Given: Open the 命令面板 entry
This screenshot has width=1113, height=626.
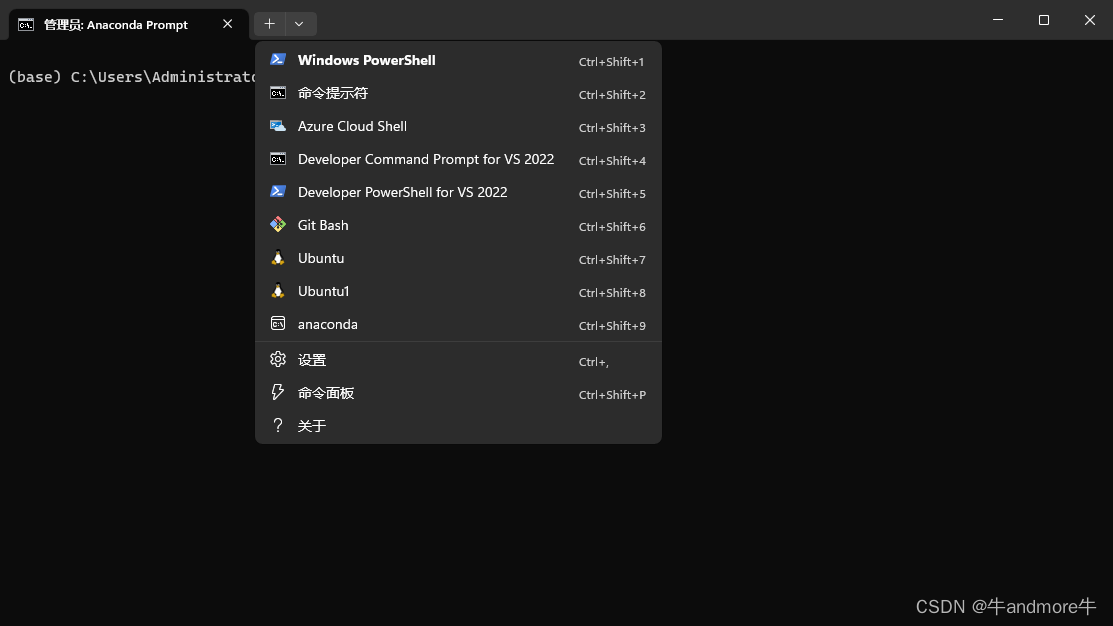Looking at the screenshot, I should (x=458, y=392).
